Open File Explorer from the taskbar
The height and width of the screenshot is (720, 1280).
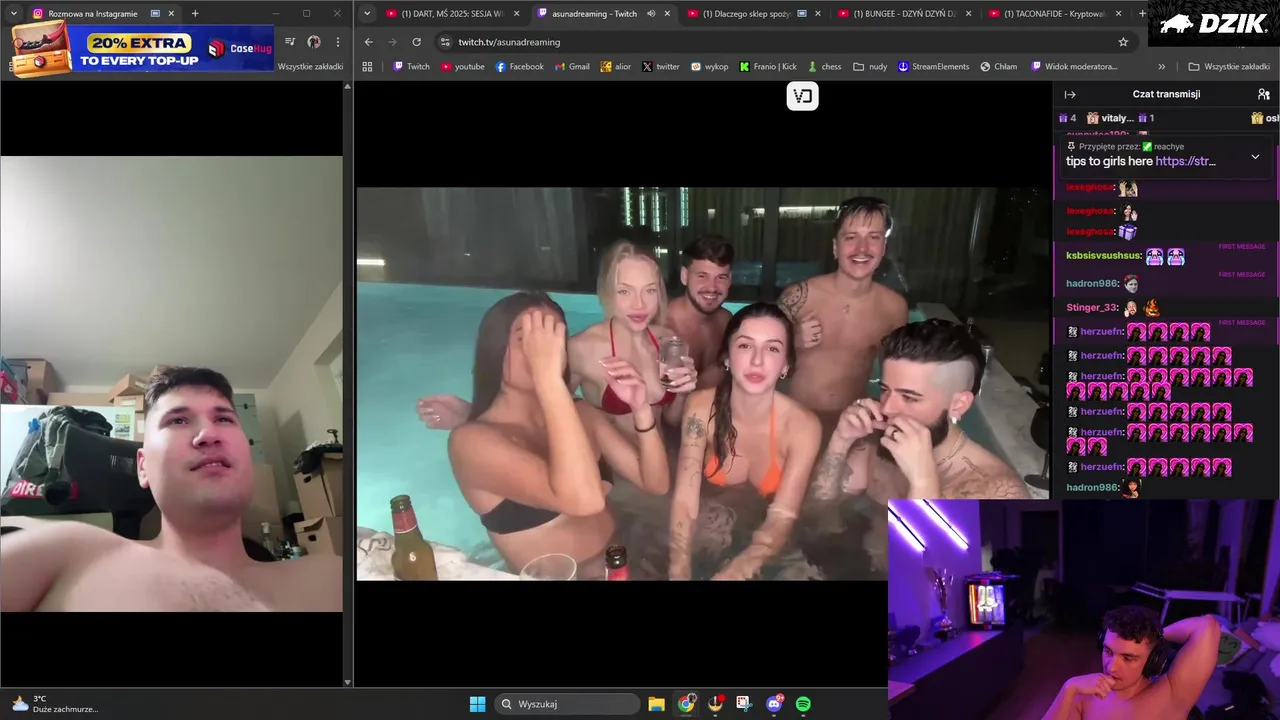656,704
